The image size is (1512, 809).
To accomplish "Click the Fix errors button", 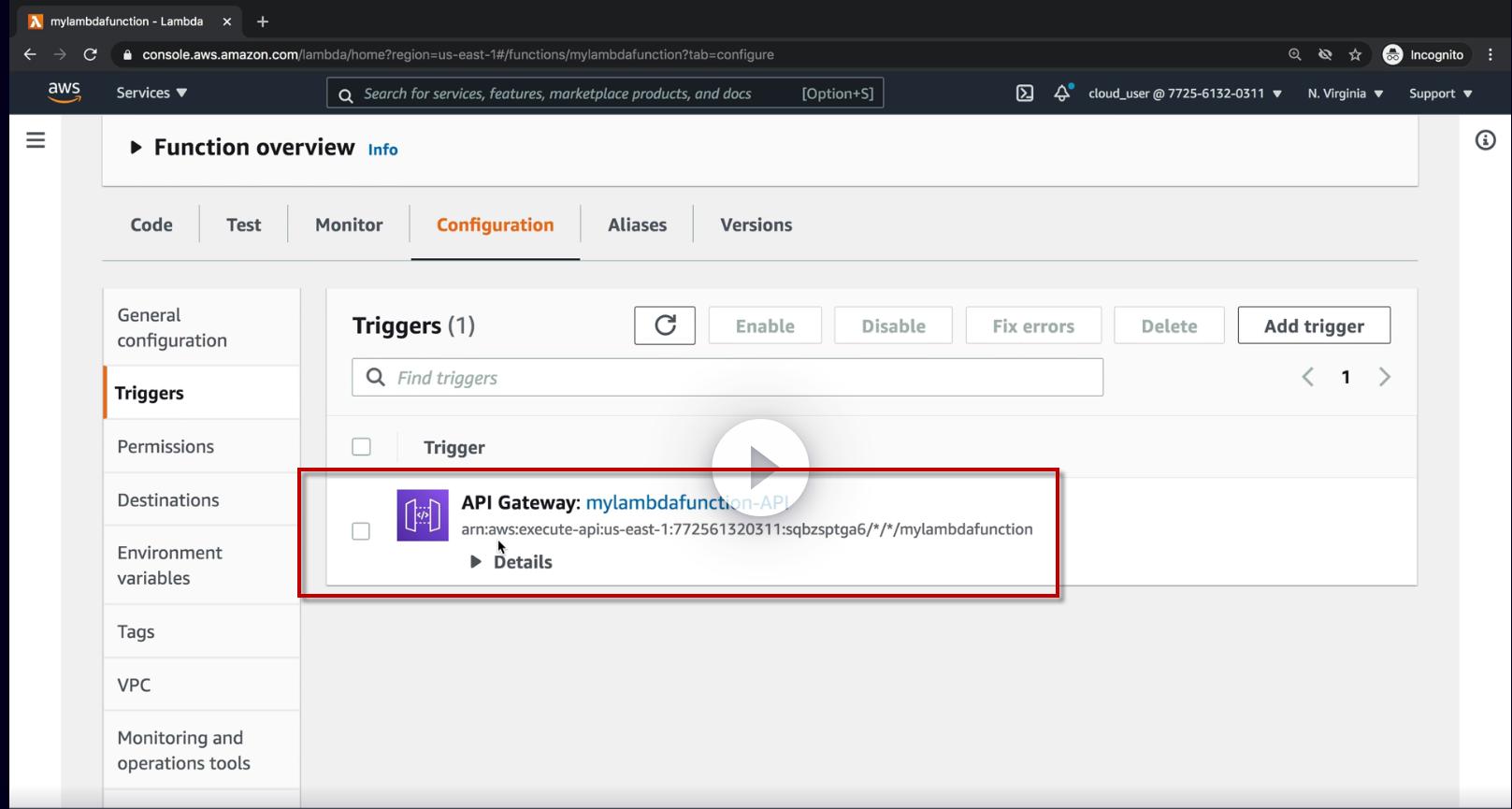I will click(1033, 325).
